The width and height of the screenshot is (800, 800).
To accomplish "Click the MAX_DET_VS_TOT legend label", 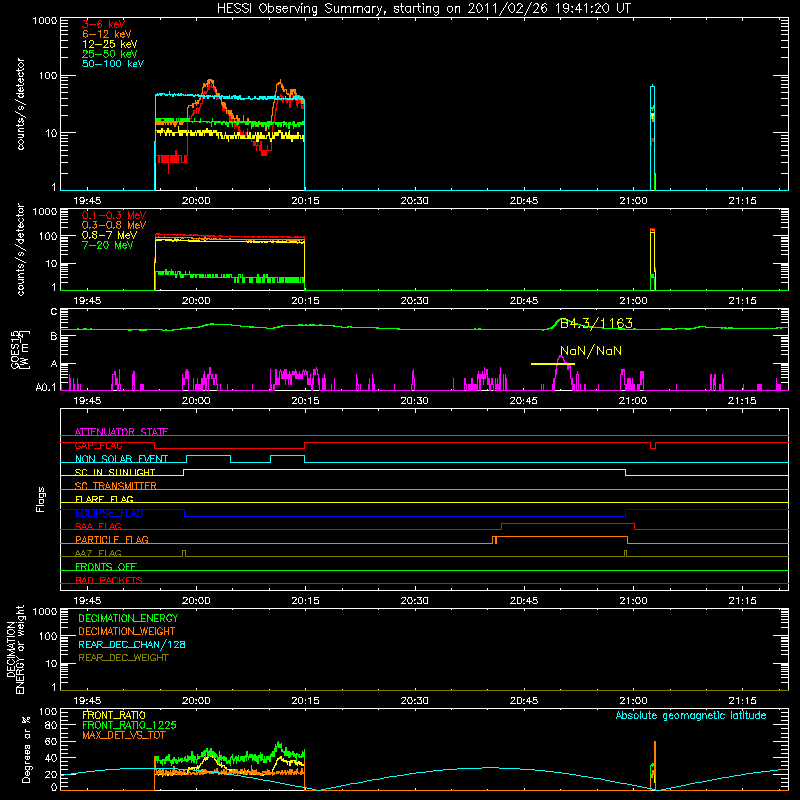I will click(124, 735).
